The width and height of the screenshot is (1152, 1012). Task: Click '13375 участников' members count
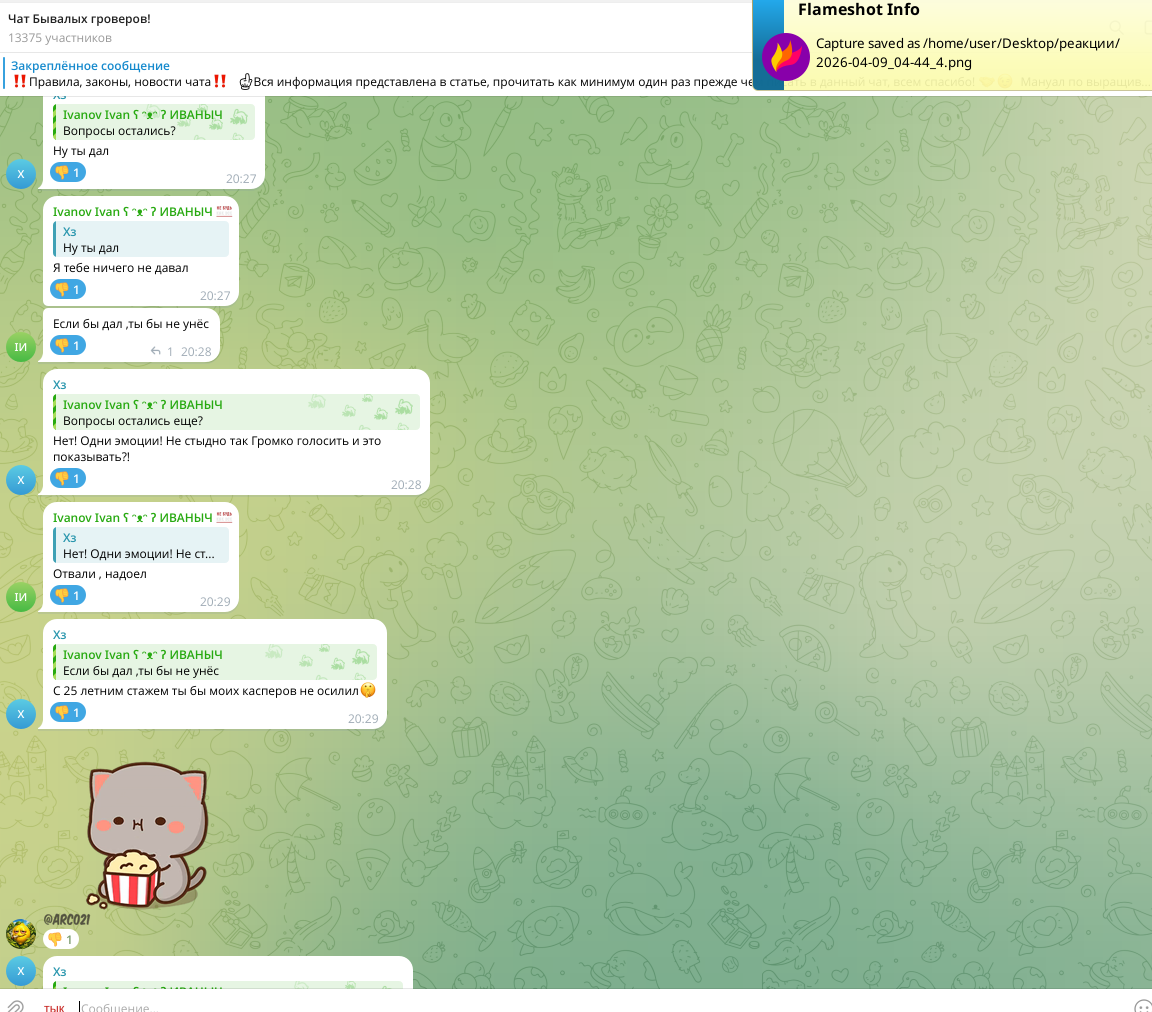pos(60,37)
